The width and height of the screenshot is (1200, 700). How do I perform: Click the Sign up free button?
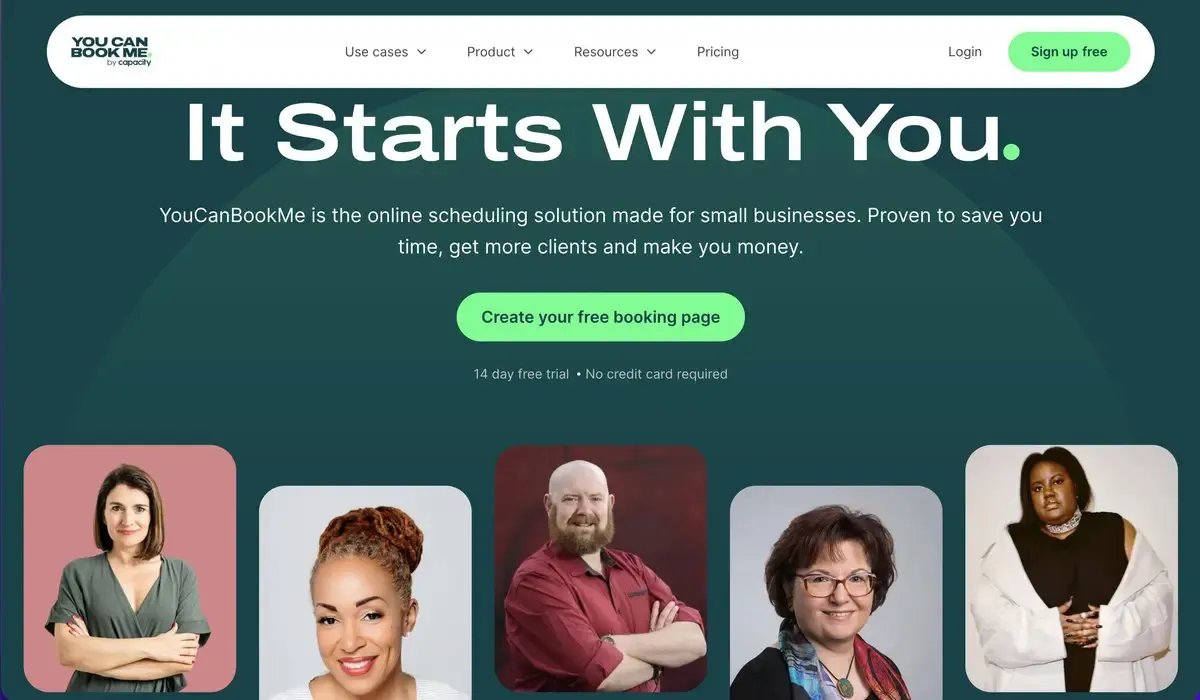click(x=1069, y=52)
